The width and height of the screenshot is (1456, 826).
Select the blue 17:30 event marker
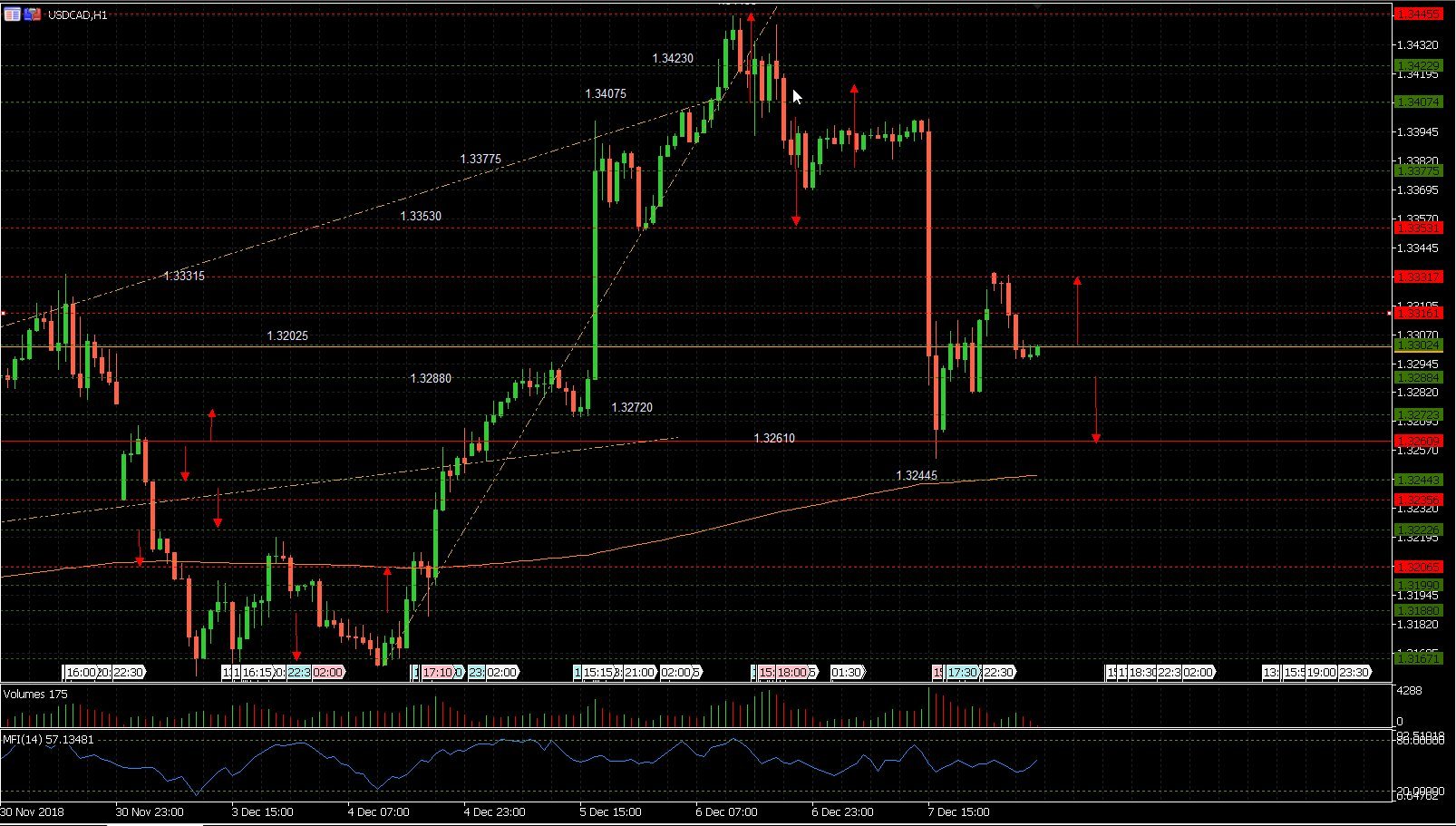pos(962,672)
